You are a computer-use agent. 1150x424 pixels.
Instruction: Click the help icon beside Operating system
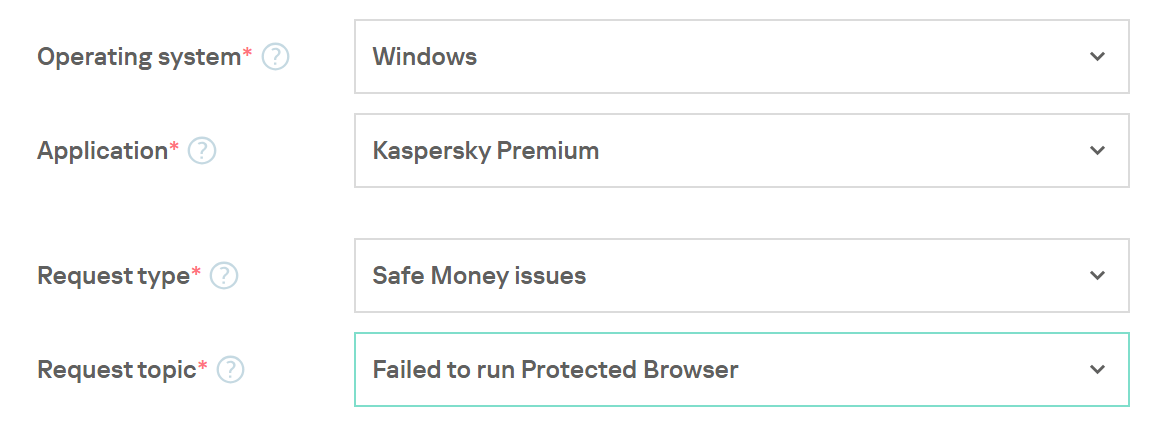pyautogui.click(x=275, y=57)
